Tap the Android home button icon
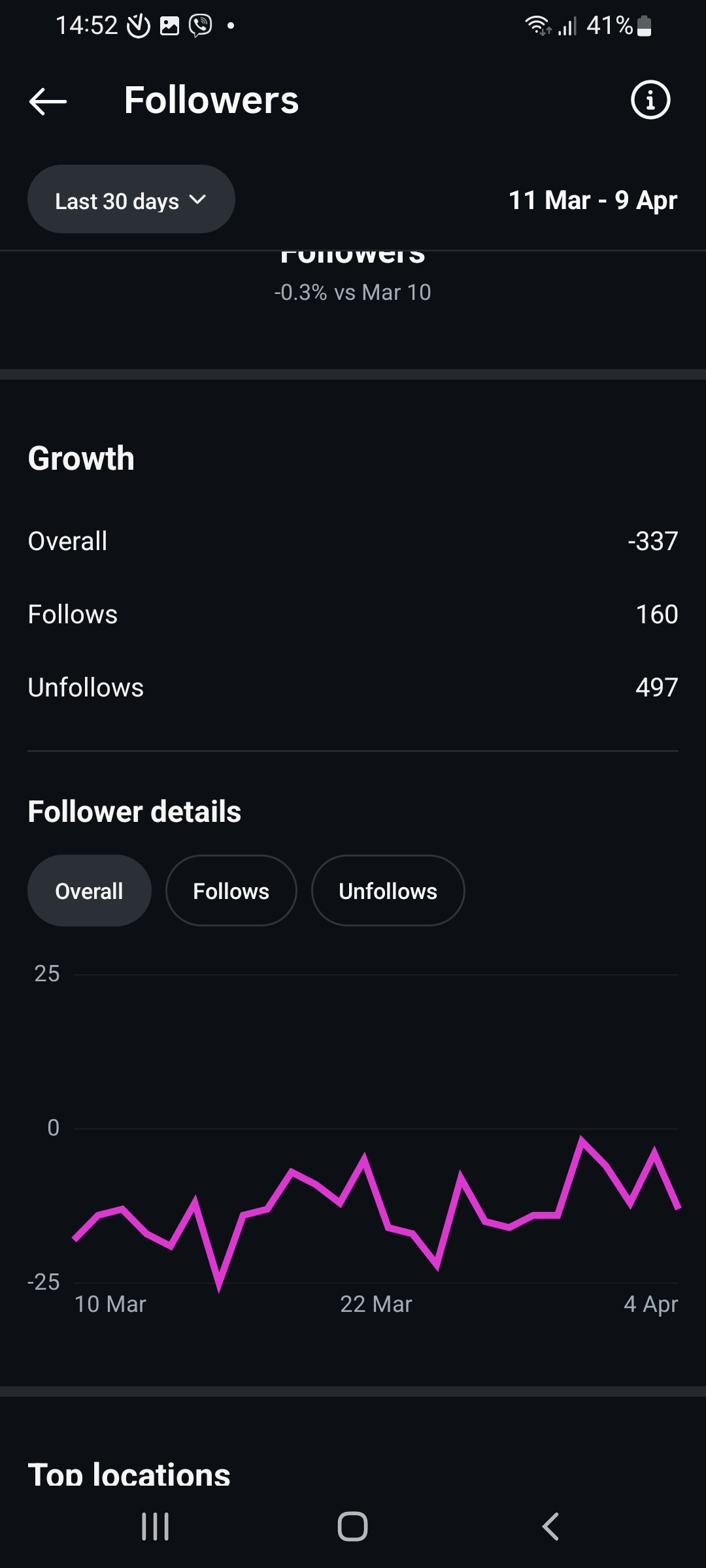Viewport: 706px width, 1568px height. [x=352, y=1527]
